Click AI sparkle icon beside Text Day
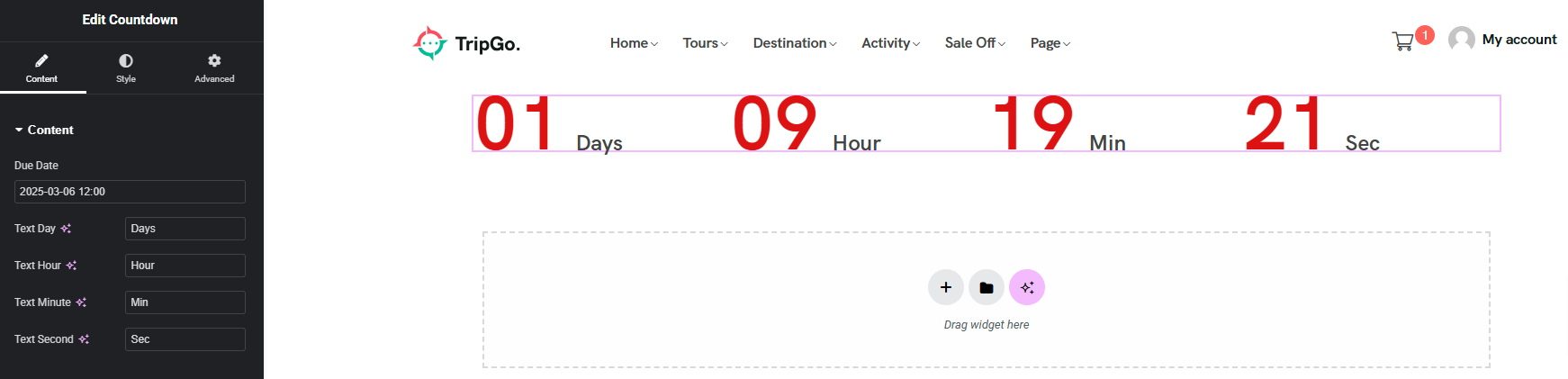The width and height of the screenshot is (1568, 379). click(x=66, y=229)
